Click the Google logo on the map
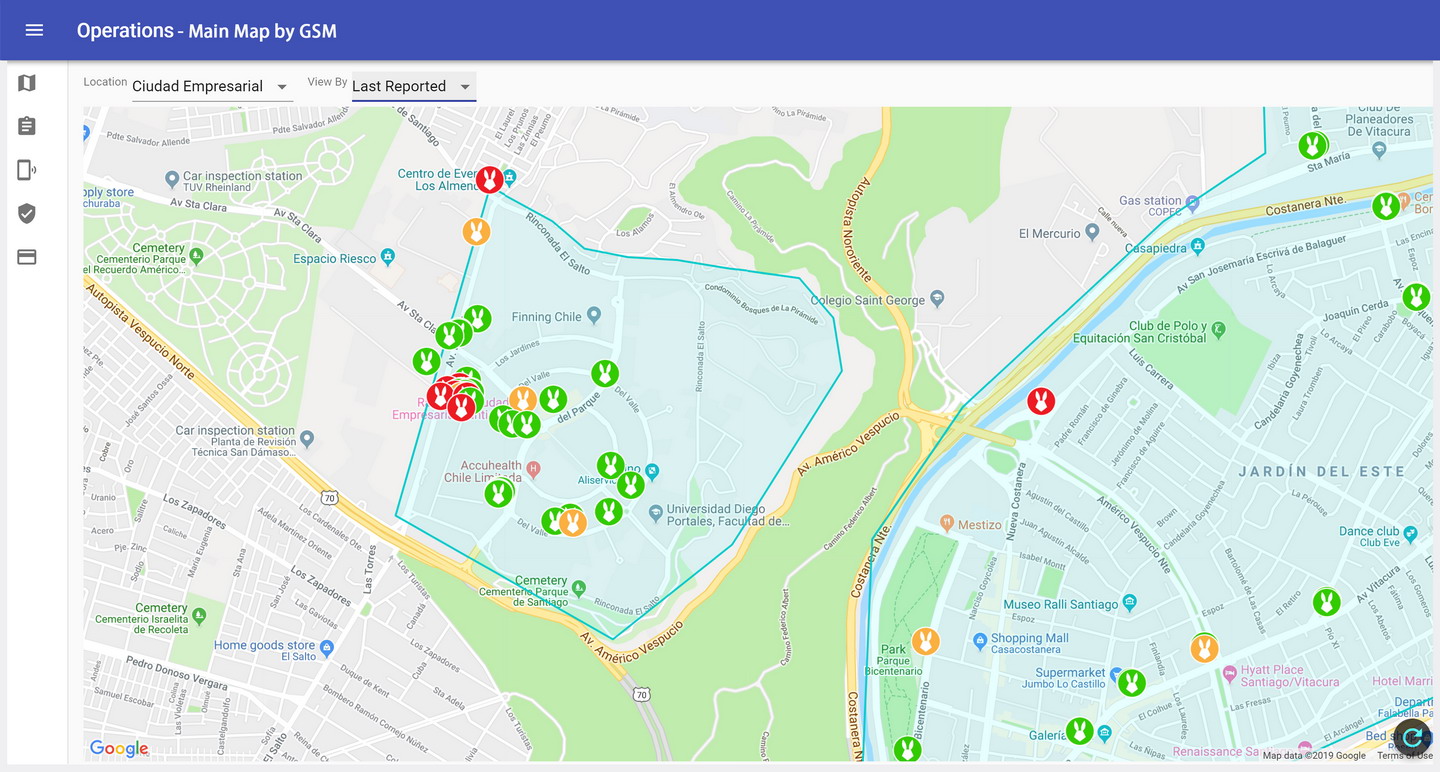The height and width of the screenshot is (772, 1440). pyautogui.click(x=118, y=748)
